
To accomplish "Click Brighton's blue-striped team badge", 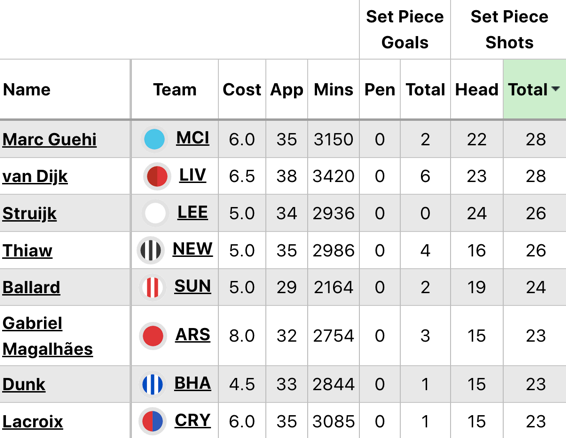I will [152, 384].
